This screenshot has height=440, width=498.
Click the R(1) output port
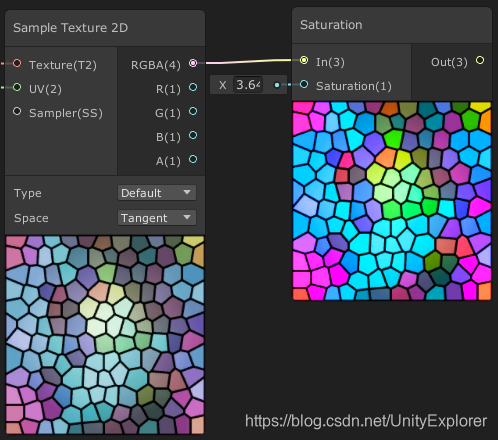(x=193, y=87)
